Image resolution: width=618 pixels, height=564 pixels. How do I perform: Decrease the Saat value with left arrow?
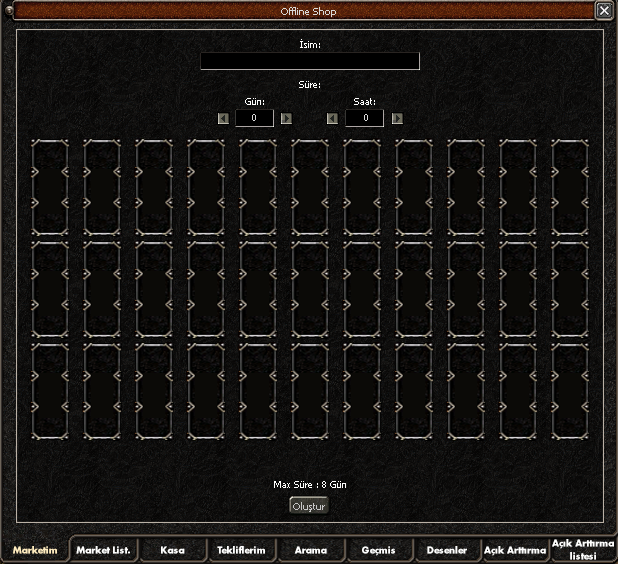point(333,118)
